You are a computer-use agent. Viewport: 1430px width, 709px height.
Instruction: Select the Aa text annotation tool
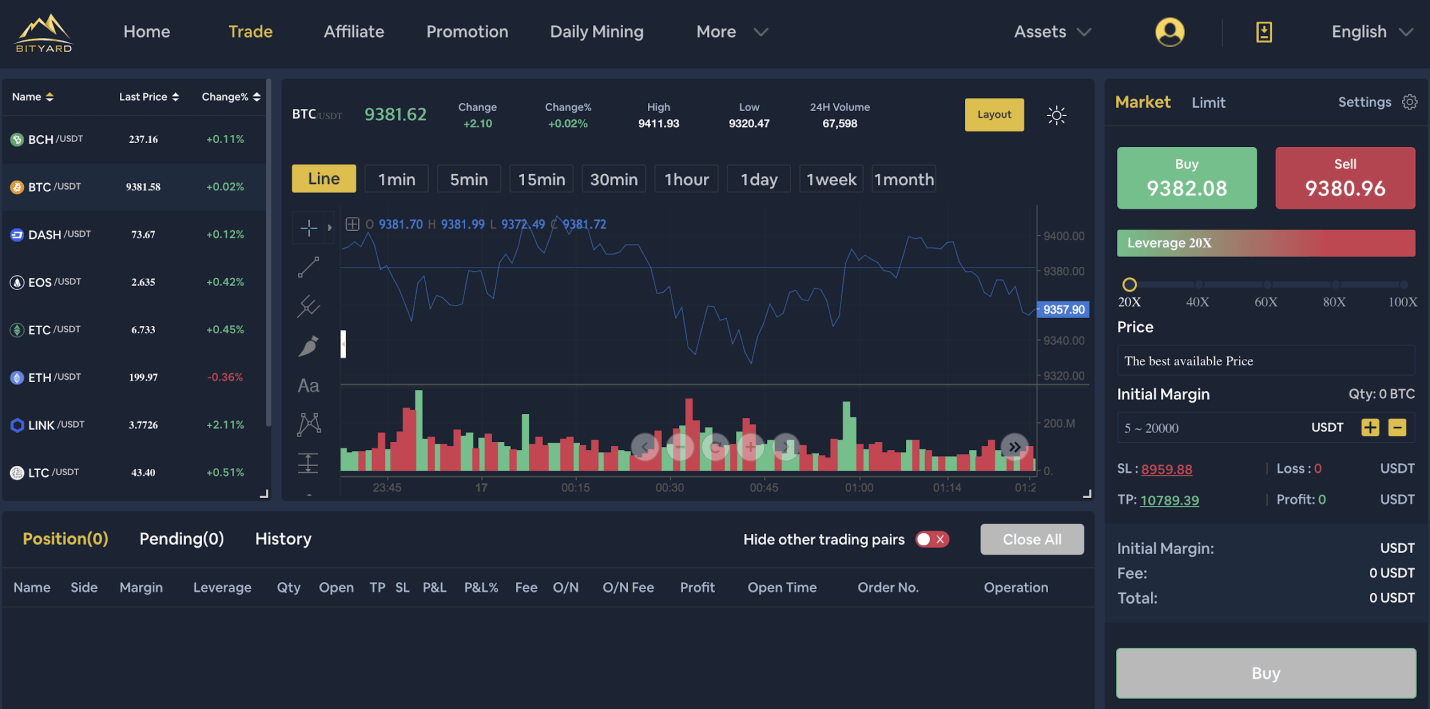point(308,385)
